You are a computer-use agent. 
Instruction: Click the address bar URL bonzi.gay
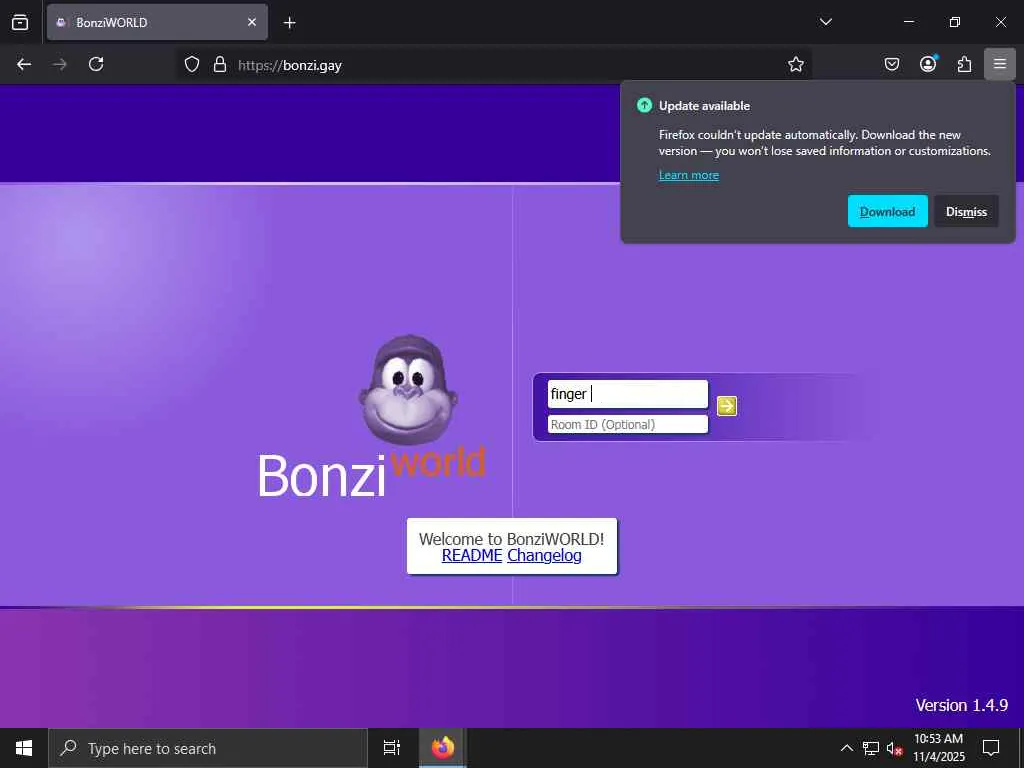pyautogui.click(x=290, y=65)
